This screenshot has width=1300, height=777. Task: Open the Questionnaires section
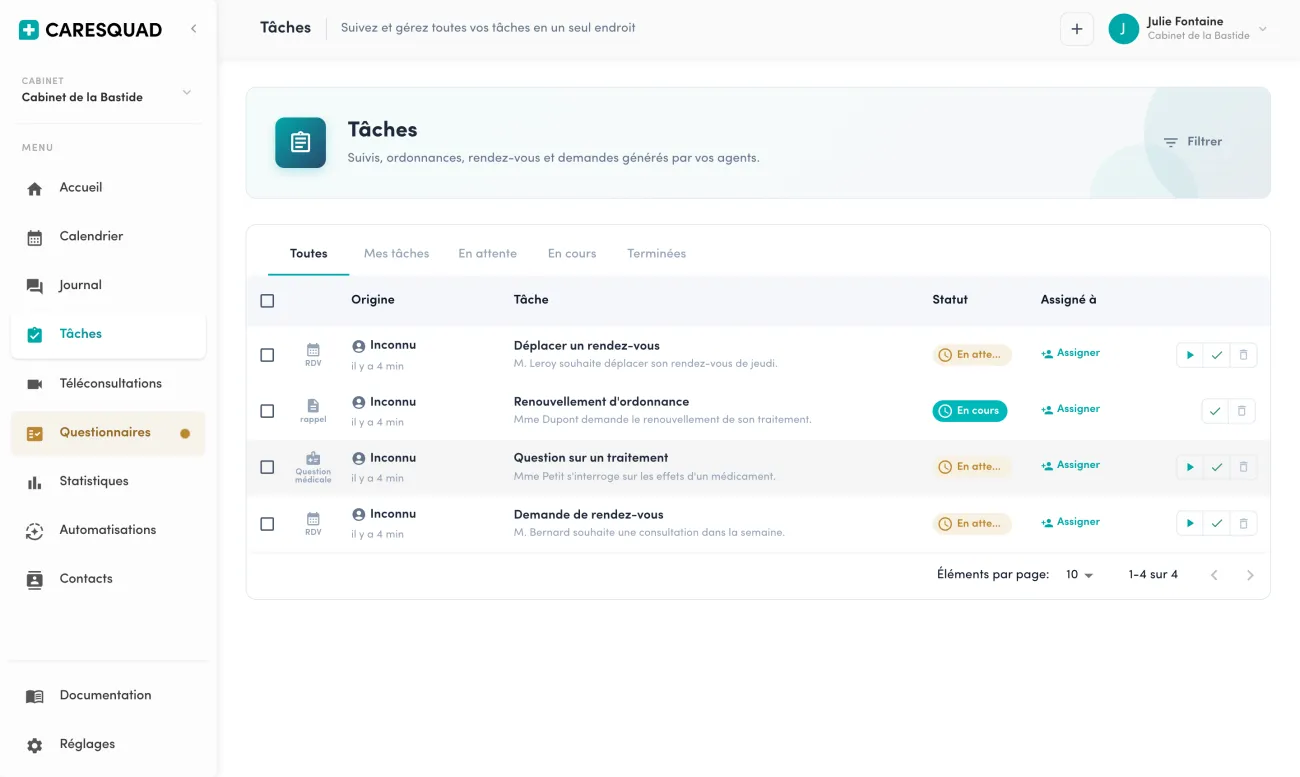(x=108, y=433)
